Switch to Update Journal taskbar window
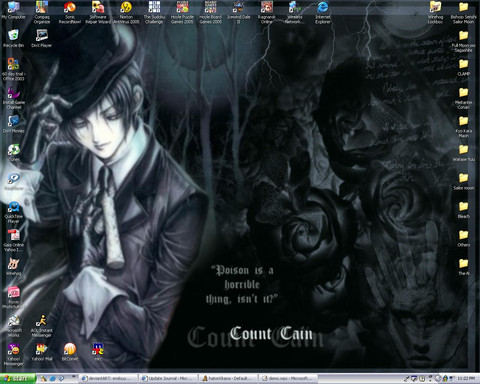 pos(169,378)
